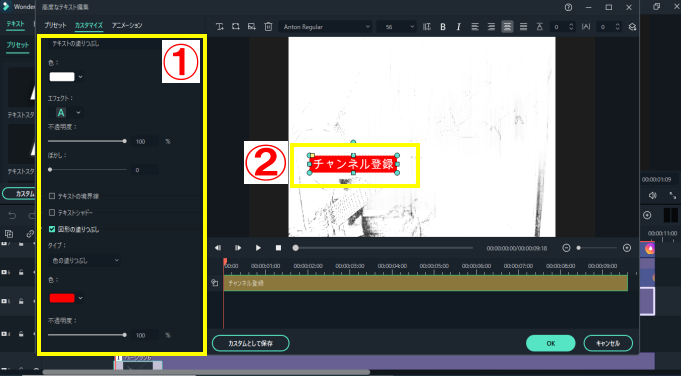Viewport: 681px width, 376px height.
Task: Enable the テキストシャドー checkbox
Action: 52,213
